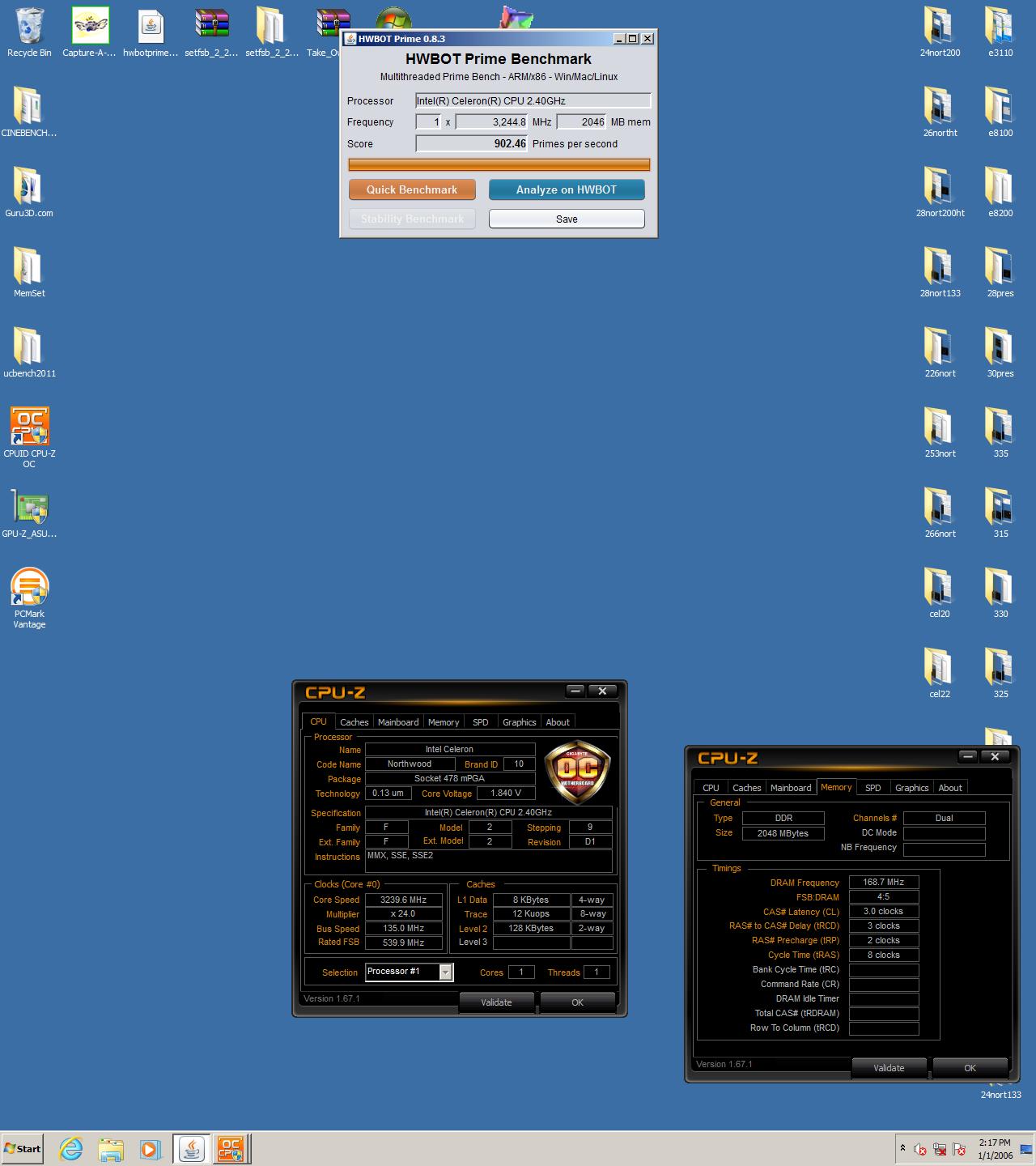The height and width of the screenshot is (1166, 1036).
Task: Switch to Memory tab in CPU-Z CPU window
Action: point(444,721)
